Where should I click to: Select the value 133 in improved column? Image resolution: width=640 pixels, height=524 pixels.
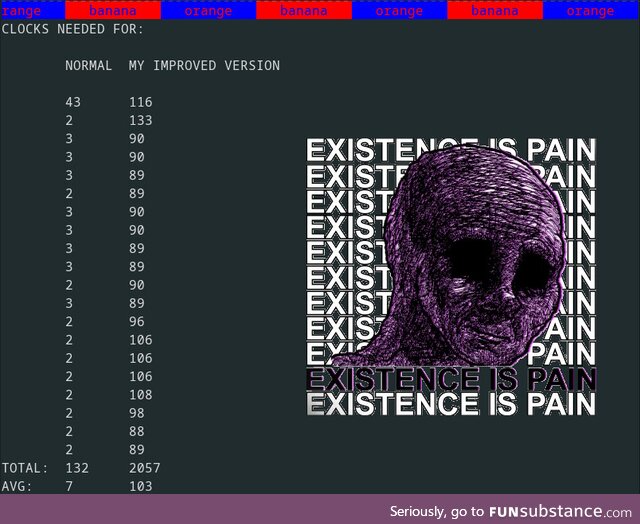140,120
